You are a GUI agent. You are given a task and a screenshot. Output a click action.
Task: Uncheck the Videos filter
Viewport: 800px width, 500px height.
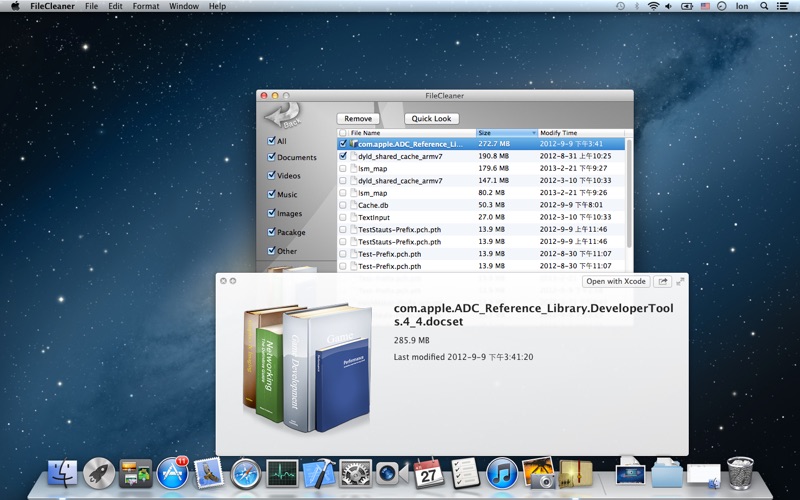click(271, 175)
